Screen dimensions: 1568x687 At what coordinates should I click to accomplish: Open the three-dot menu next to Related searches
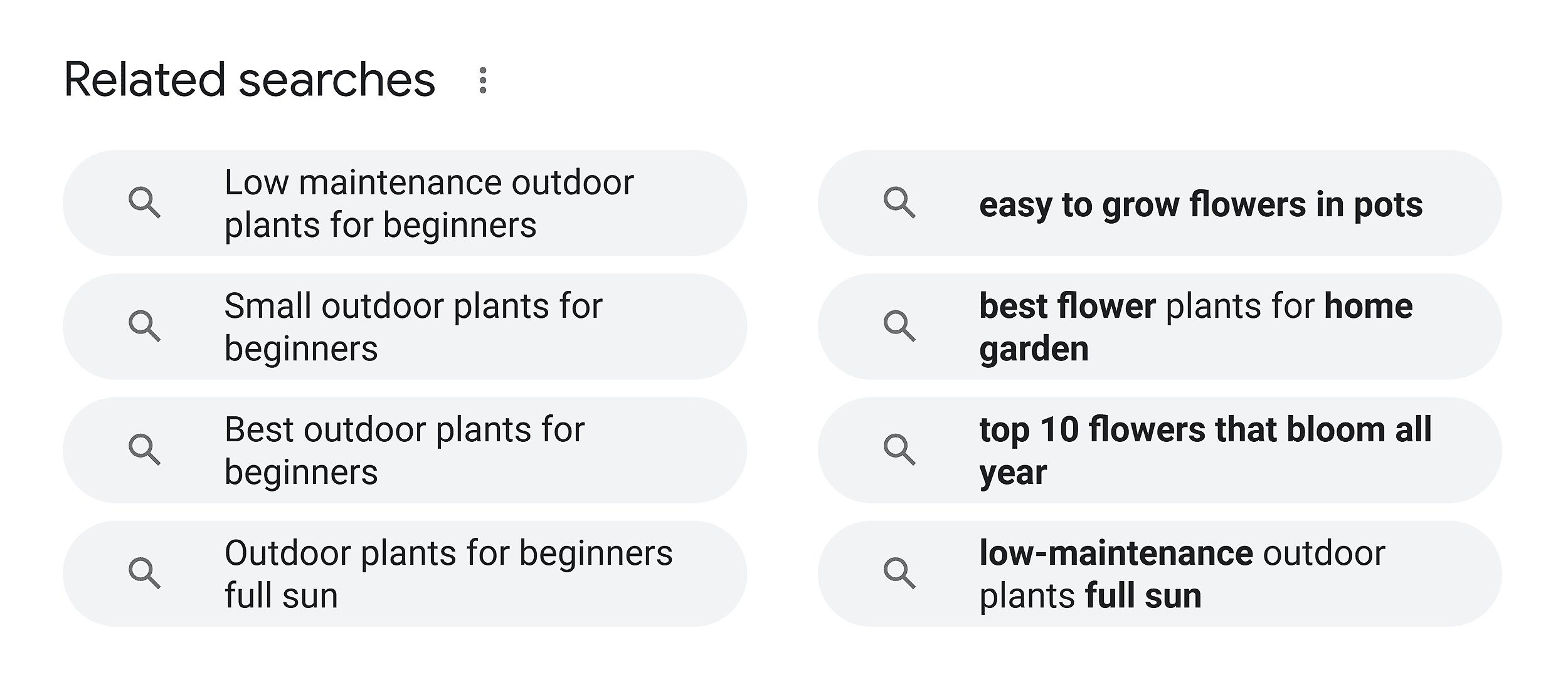(x=483, y=80)
